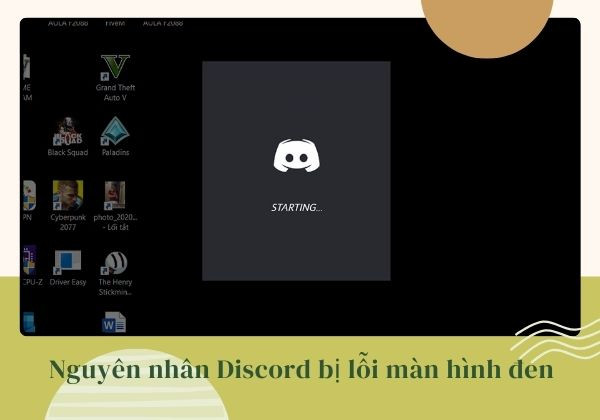Click the photo_2020 - Lối tắt label

click(115, 222)
